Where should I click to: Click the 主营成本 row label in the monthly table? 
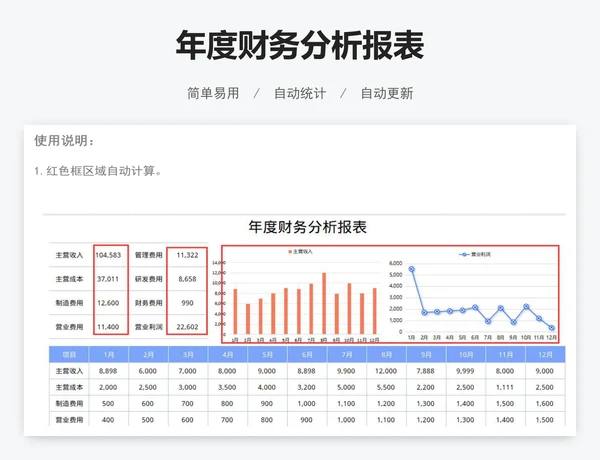coord(69,387)
